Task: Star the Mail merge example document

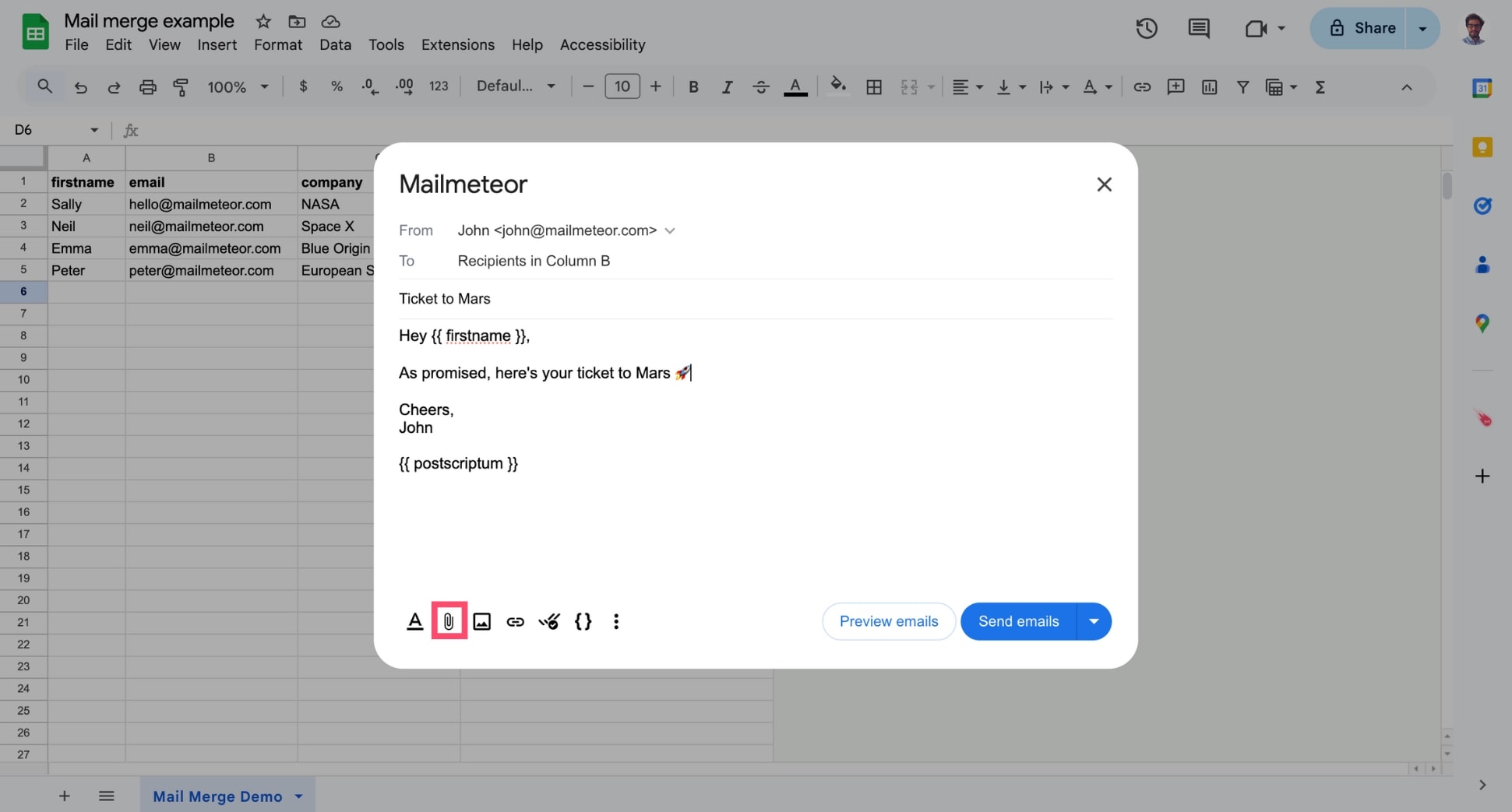Action: [263, 21]
